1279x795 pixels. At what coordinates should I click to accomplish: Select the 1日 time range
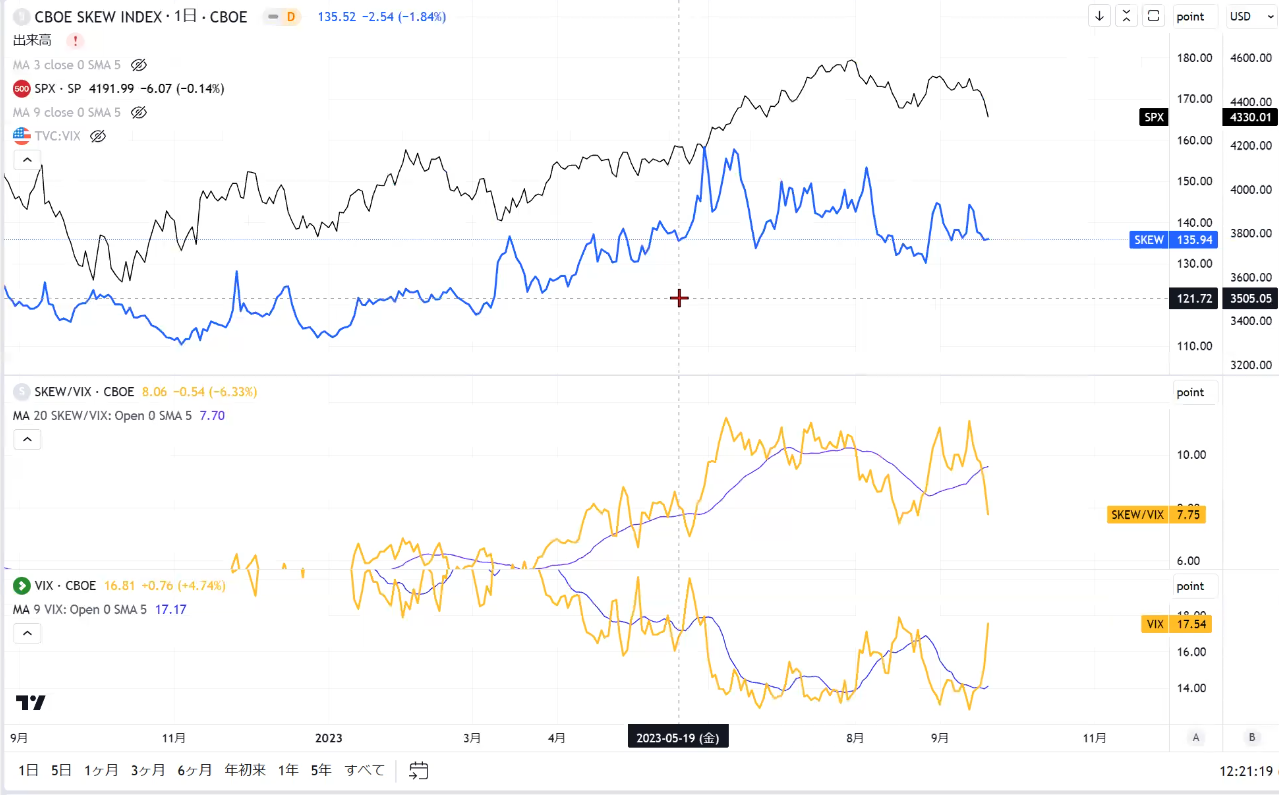click(x=30, y=770)
